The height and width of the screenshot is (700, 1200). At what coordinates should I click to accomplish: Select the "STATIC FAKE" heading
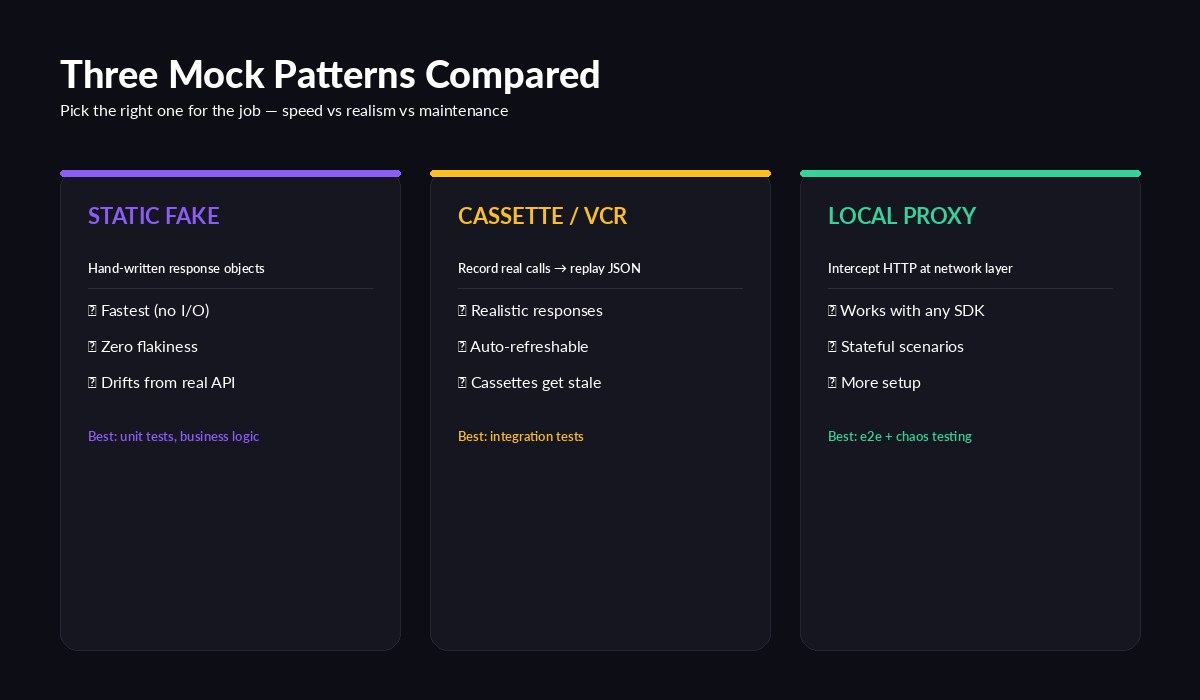point(153,216)
